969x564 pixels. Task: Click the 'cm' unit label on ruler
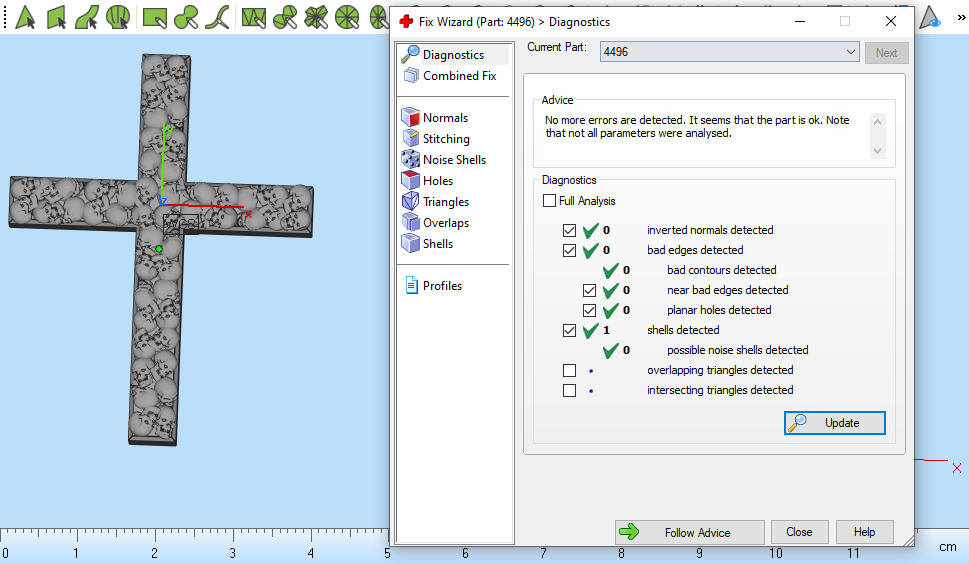coord(947,547)
